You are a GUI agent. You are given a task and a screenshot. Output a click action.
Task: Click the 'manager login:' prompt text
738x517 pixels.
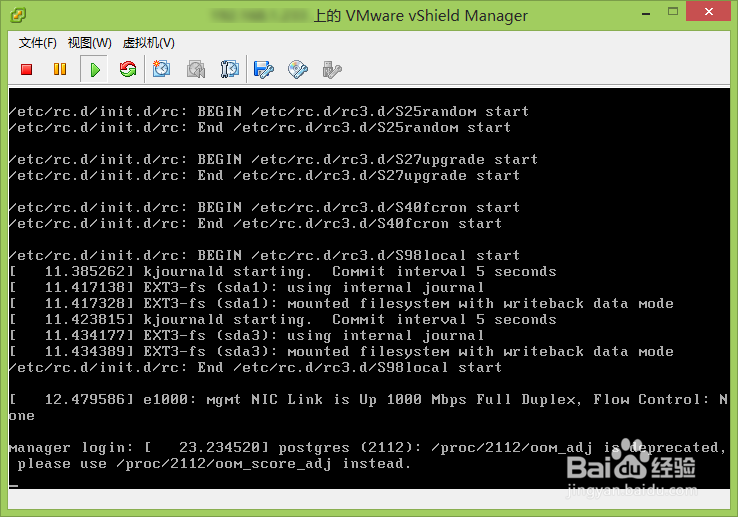71,447
